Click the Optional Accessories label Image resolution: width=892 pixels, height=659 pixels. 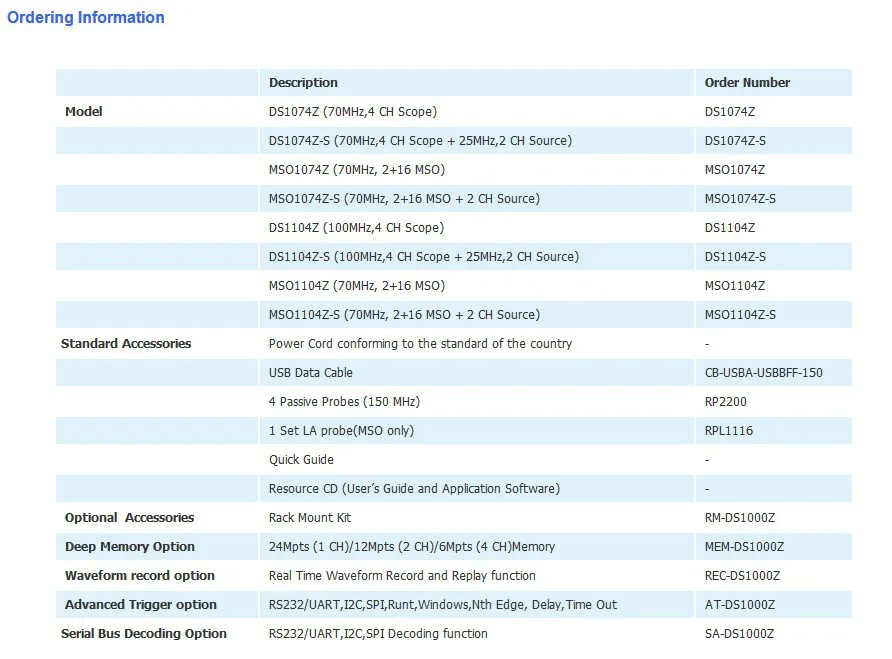coord(129,518)
